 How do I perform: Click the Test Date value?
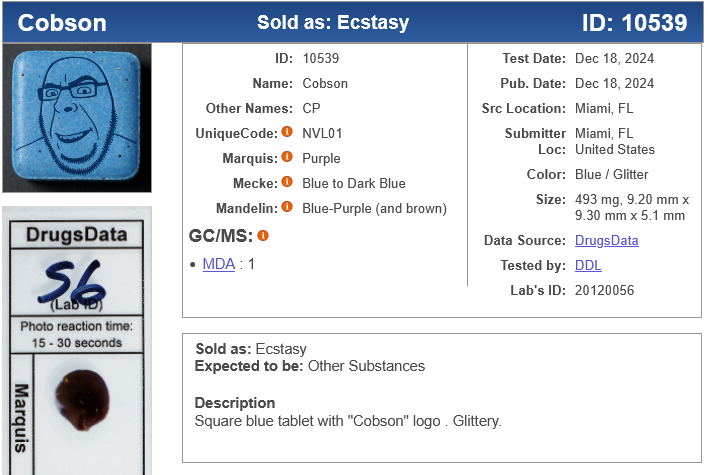614,59
